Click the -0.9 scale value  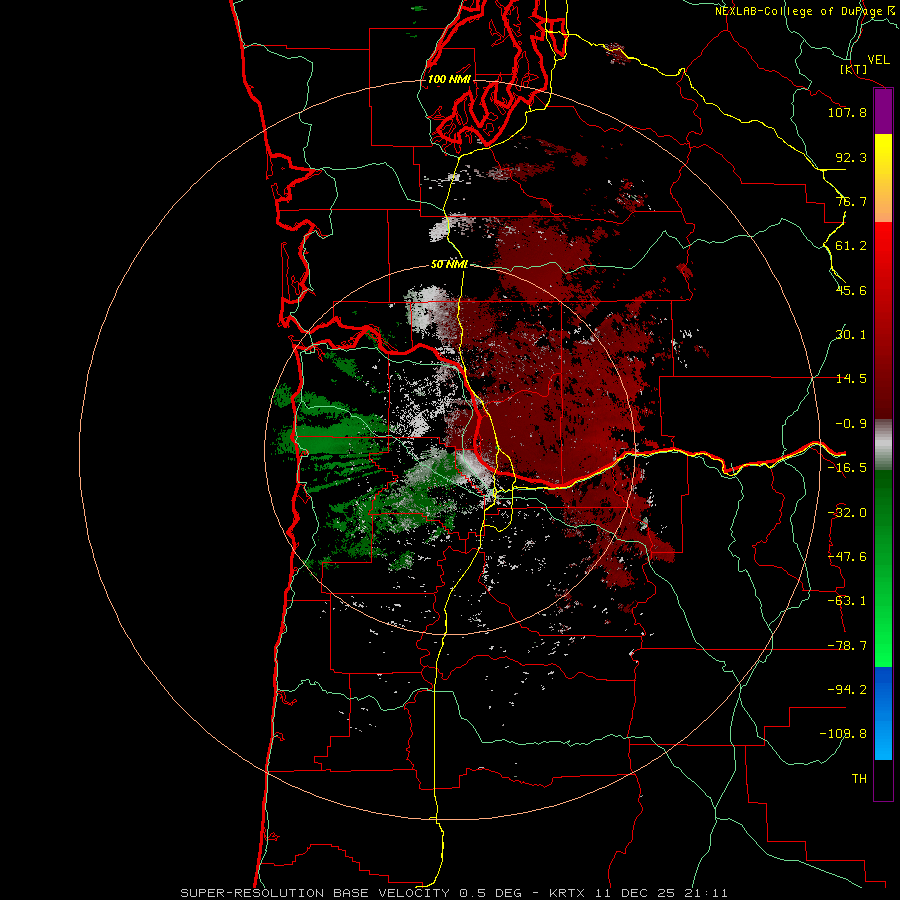[851, 424]
